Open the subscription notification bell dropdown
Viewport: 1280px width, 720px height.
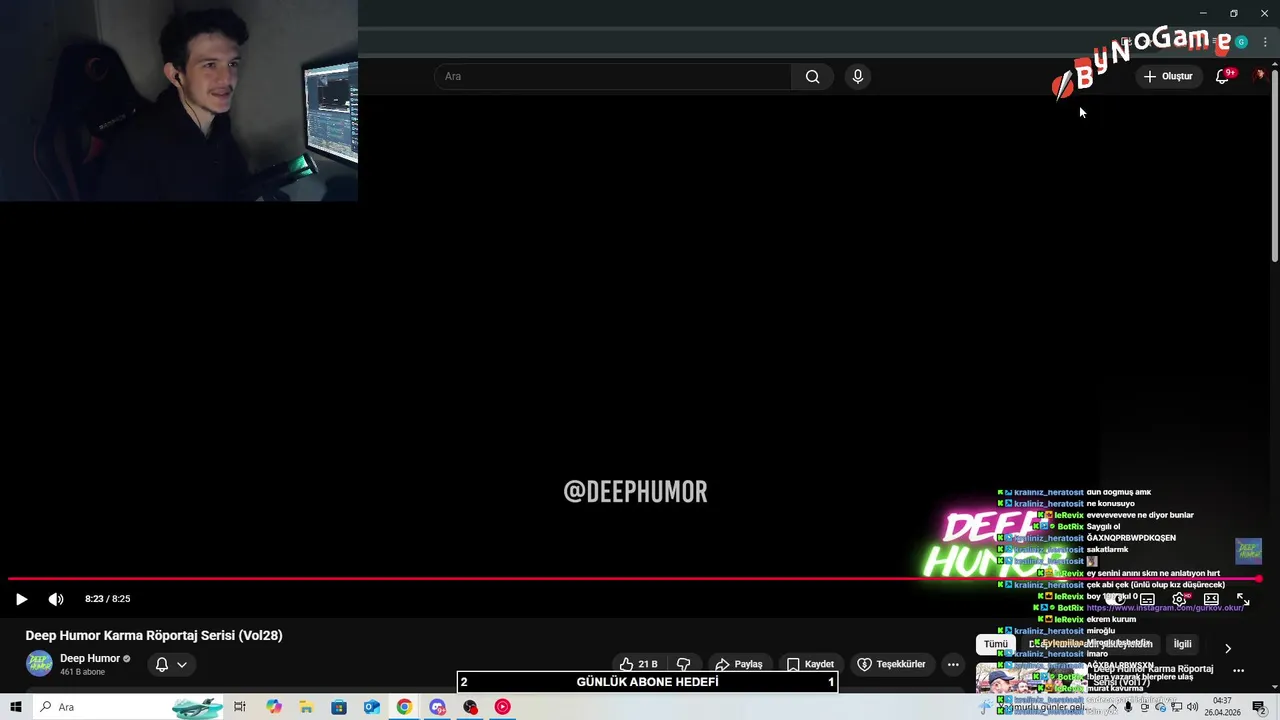click(171, 664)
